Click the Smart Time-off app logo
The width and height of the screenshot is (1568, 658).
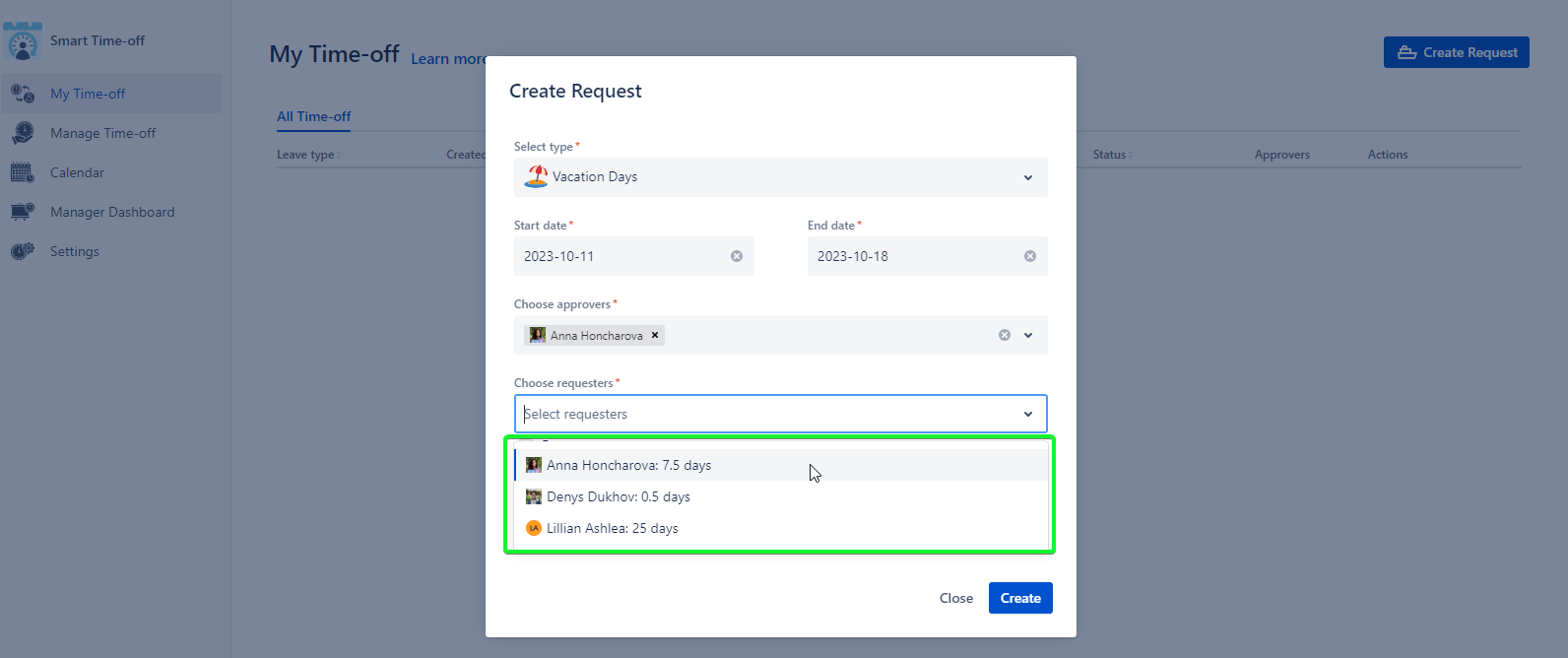click(x=23, y=40)
